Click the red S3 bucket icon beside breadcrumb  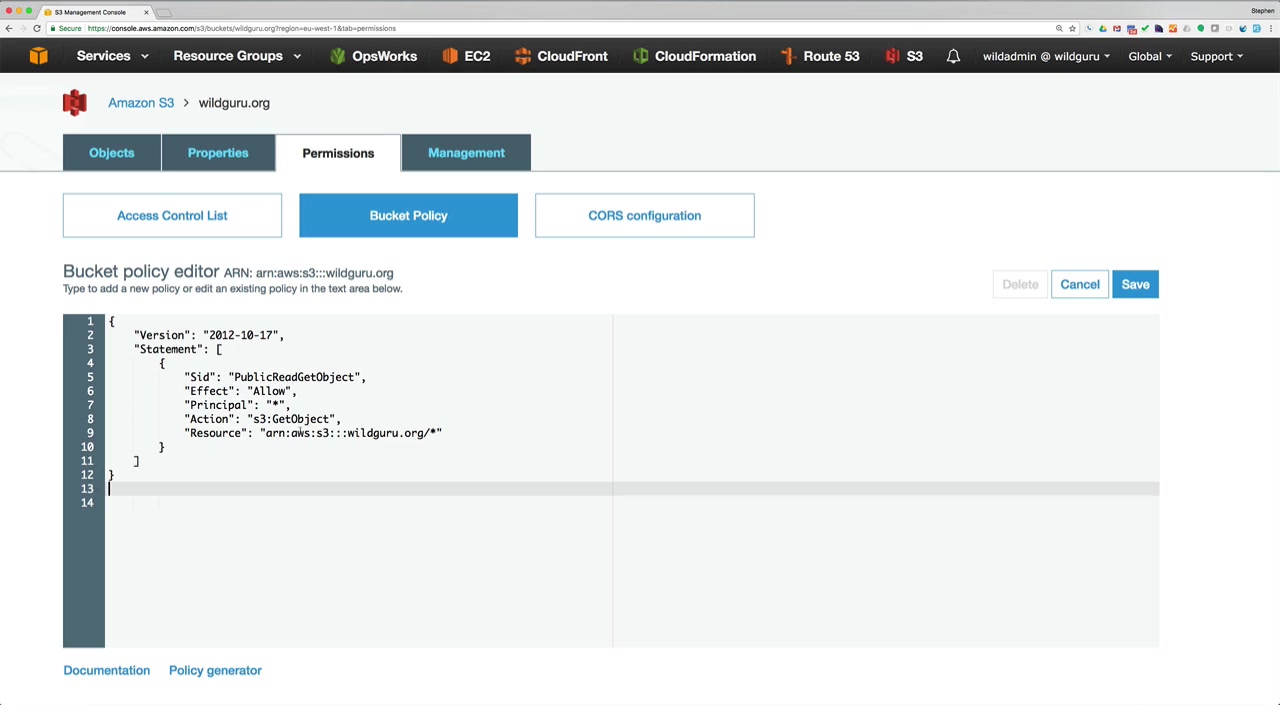pyautogui.click(x=75, y=103)
